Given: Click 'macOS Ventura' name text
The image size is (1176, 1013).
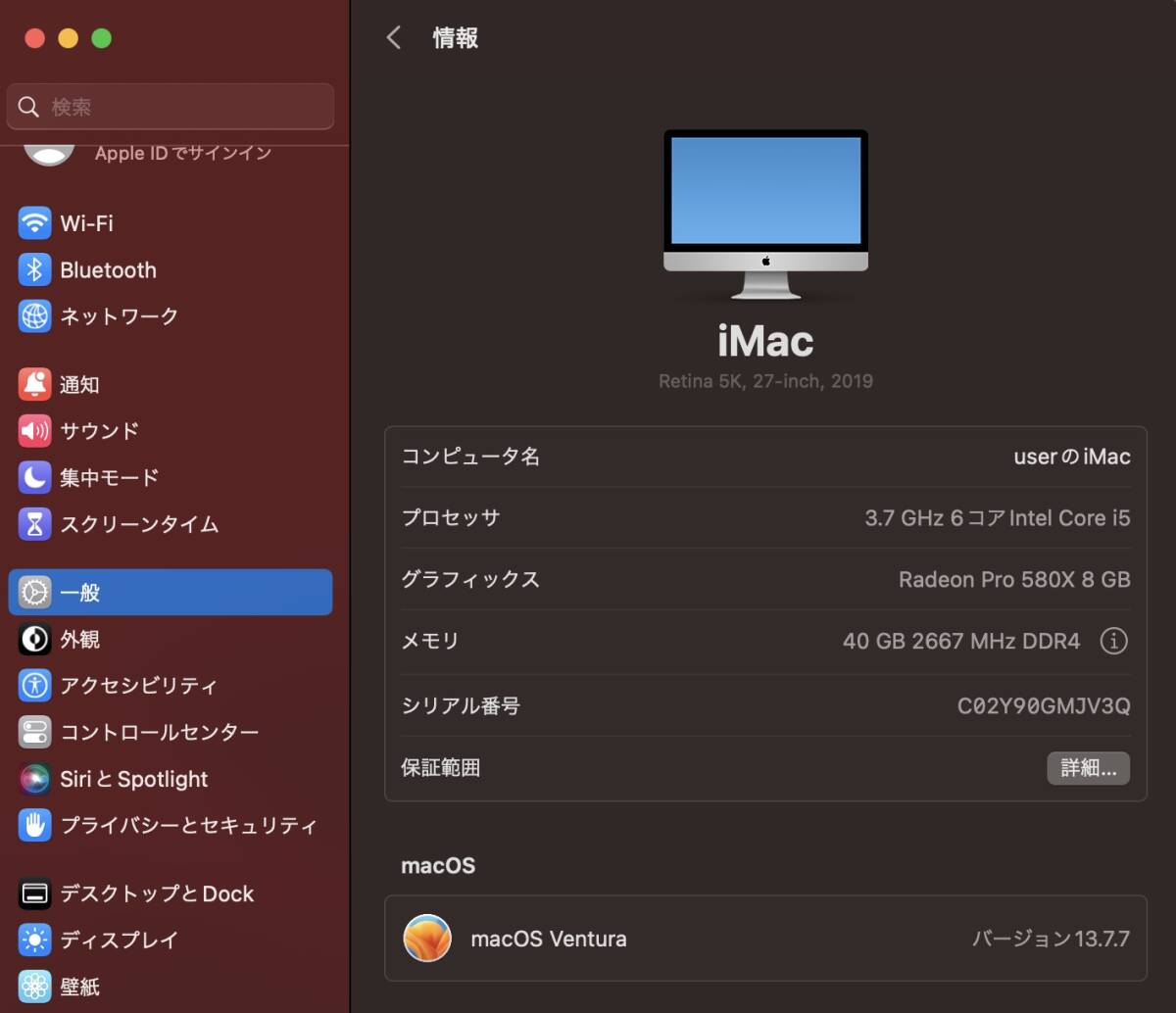Looking at the screenshot, I should [549, 939].
